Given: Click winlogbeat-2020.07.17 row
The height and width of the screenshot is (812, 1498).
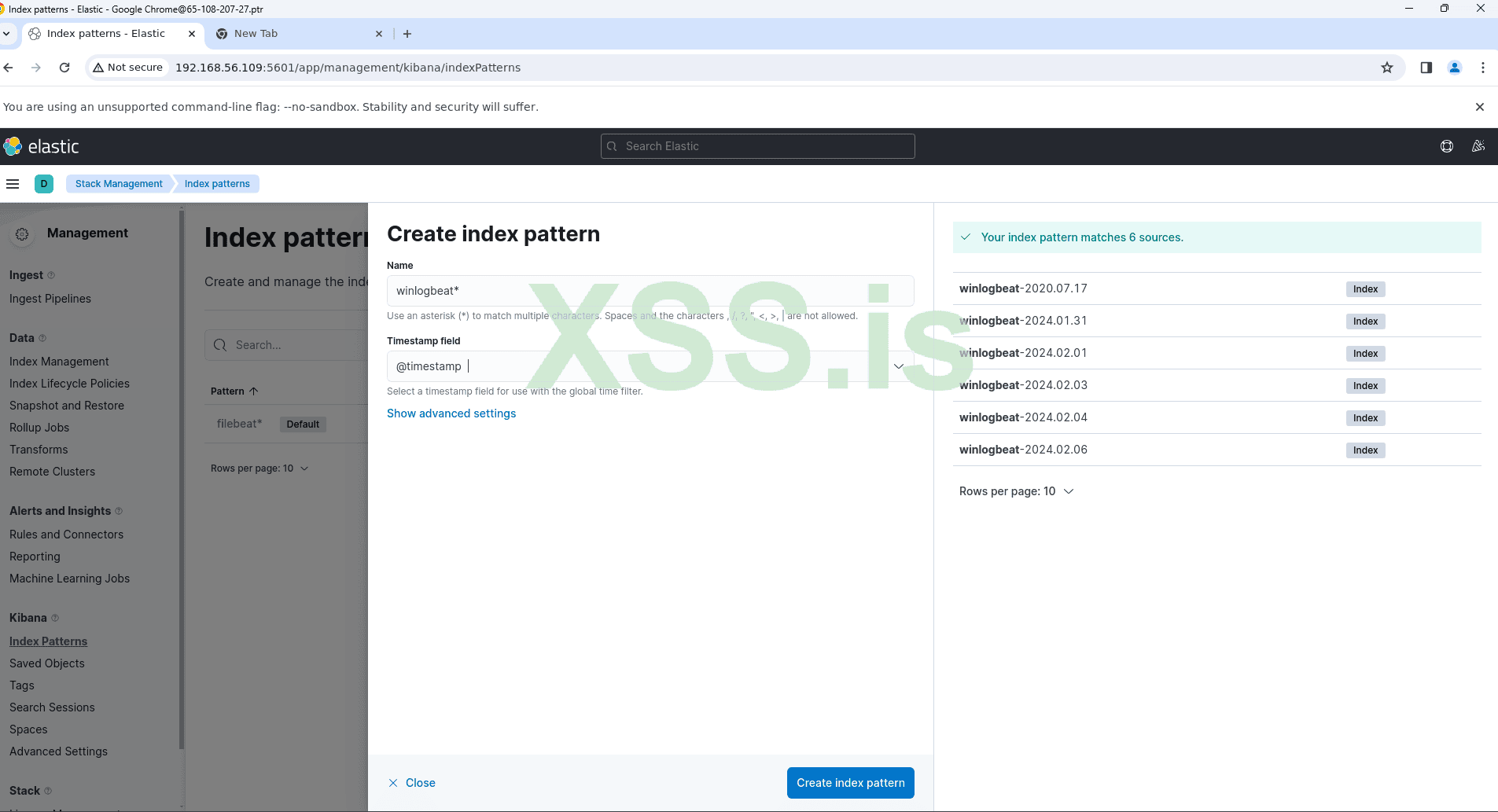Looking at the screenshot, I should coord(1217,288).
